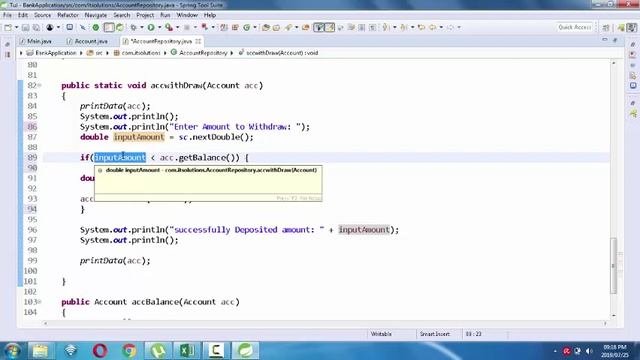Open the Search dropdown arrow
640x360 pixels.
coord(296,27)
